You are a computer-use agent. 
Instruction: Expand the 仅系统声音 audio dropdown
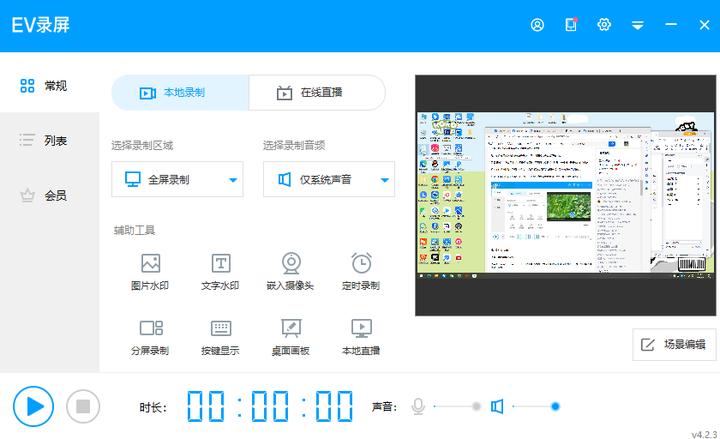pyautogui.click(x=329, y=179)
